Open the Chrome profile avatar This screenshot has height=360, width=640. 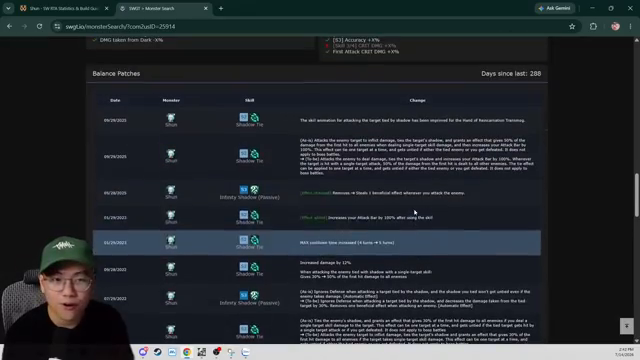[615, 27]
